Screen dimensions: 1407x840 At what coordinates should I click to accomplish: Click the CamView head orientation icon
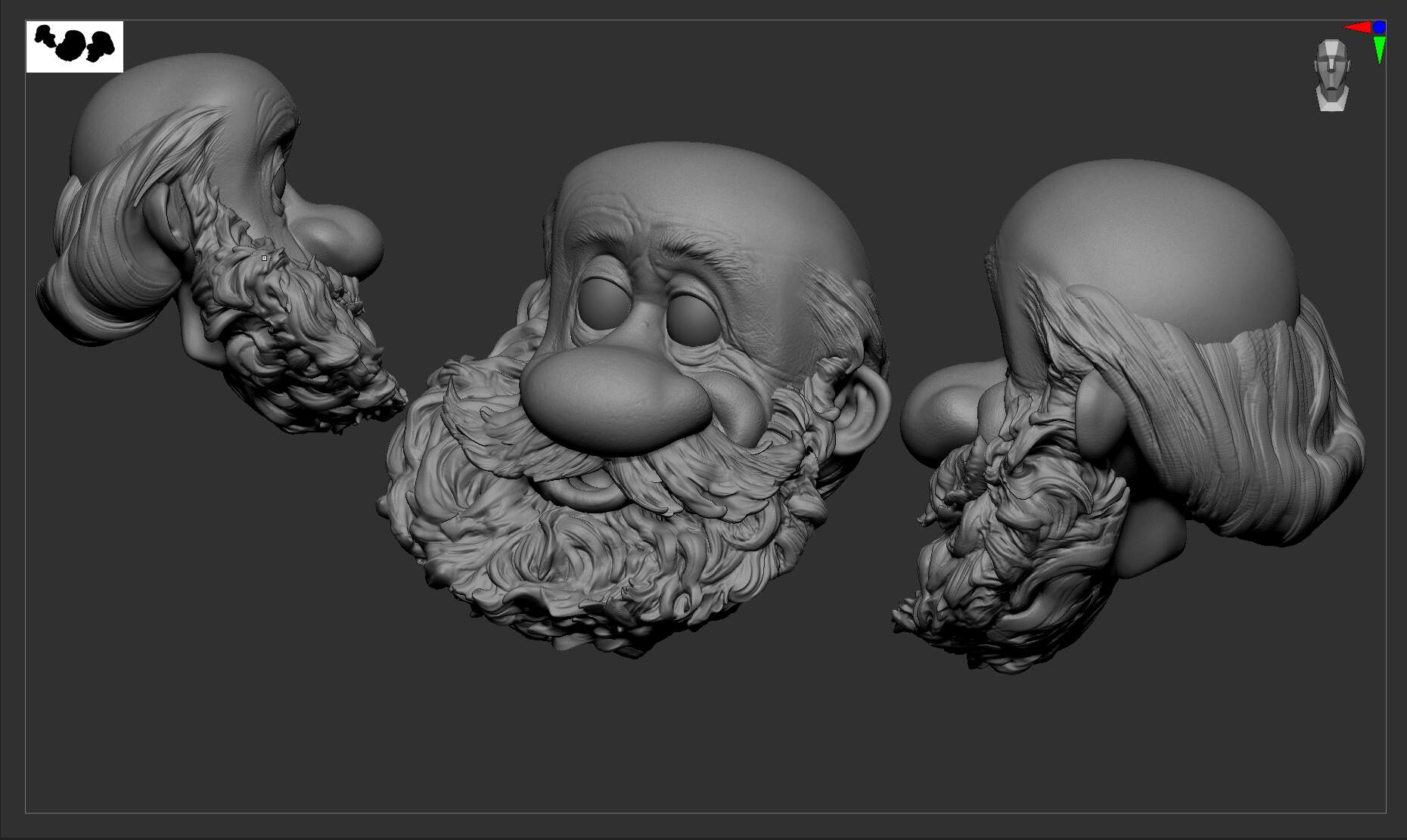pyautogui.click(x=1332, y=76)
